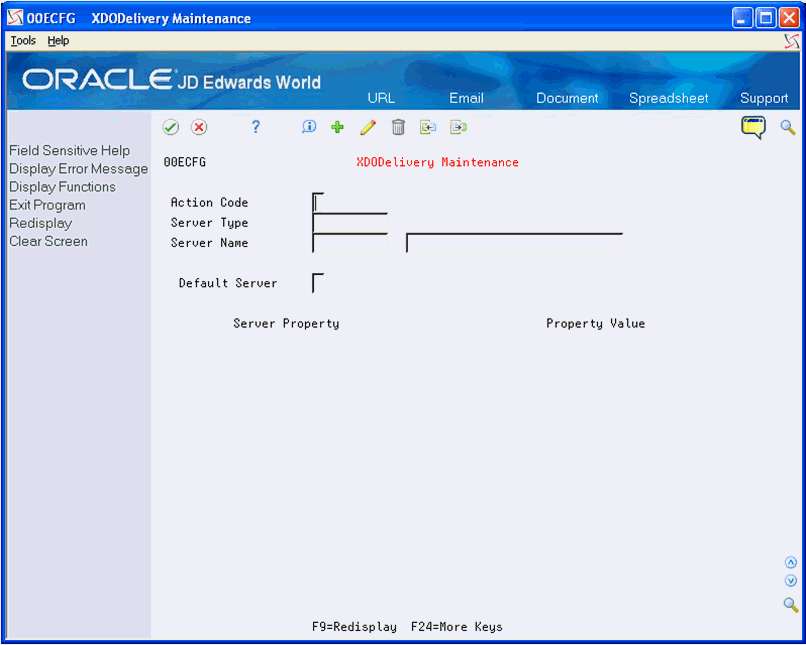Maximize the XDODelivery Maintenance window
Image resolution: width=806 pixels, height=645 pixels.
[x=765, y=19]
